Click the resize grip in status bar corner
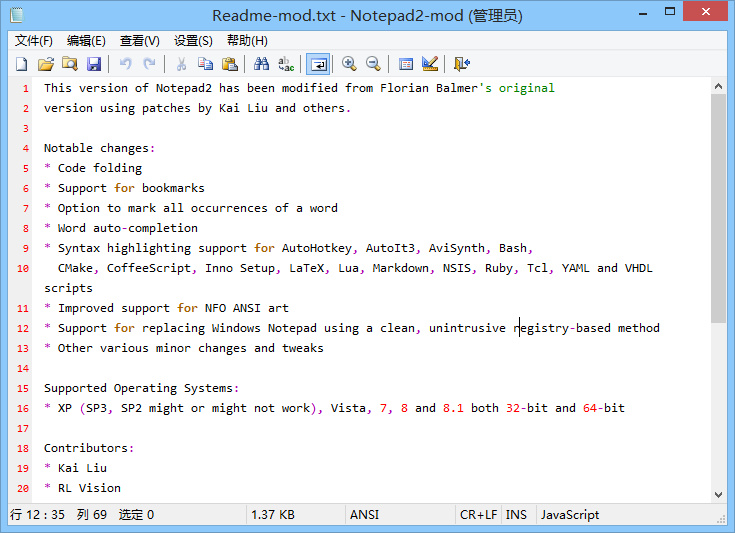This screenshot has width=735, height=533. (x=720, y=519)
